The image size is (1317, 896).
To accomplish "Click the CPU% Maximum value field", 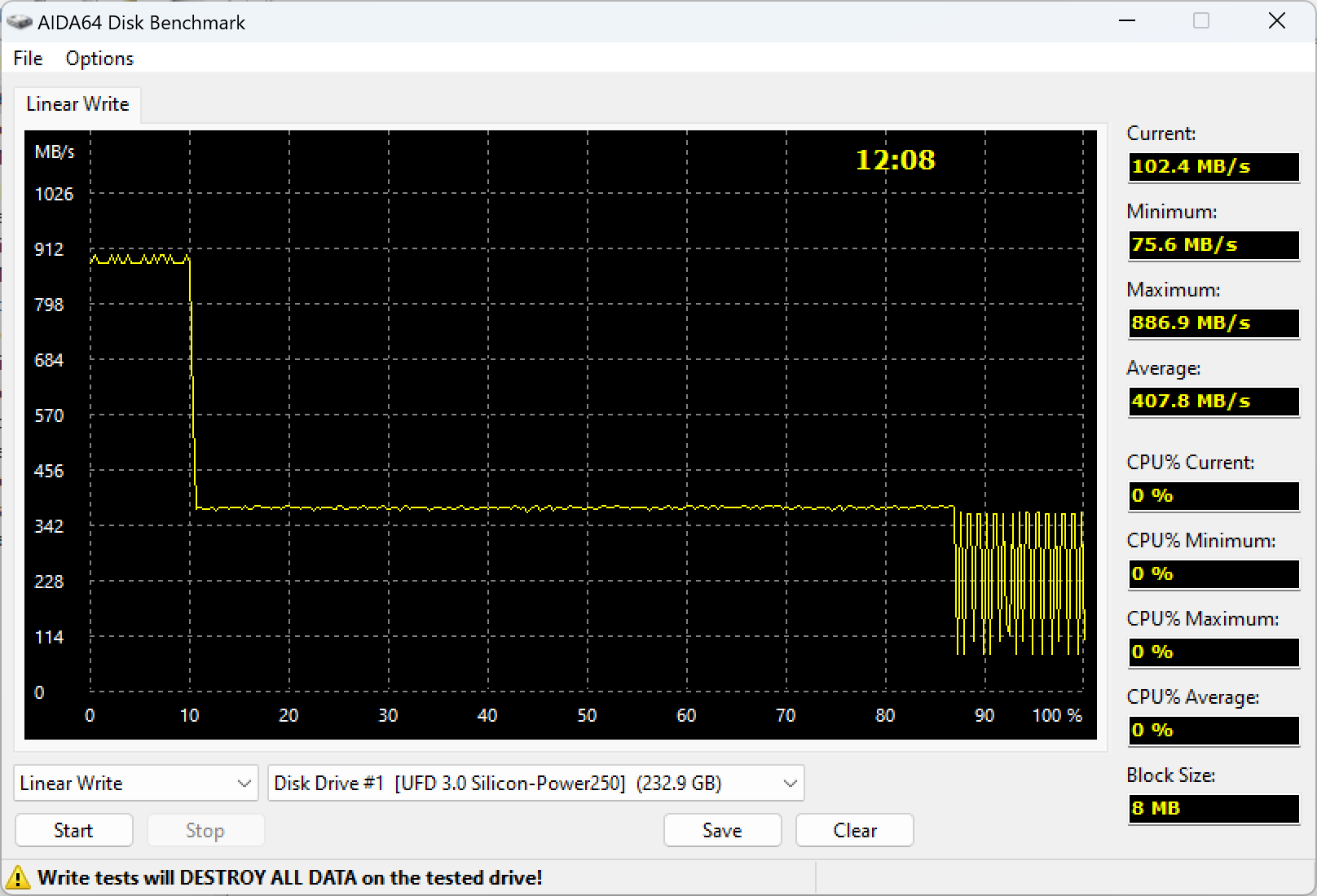I will [1213, 652].
